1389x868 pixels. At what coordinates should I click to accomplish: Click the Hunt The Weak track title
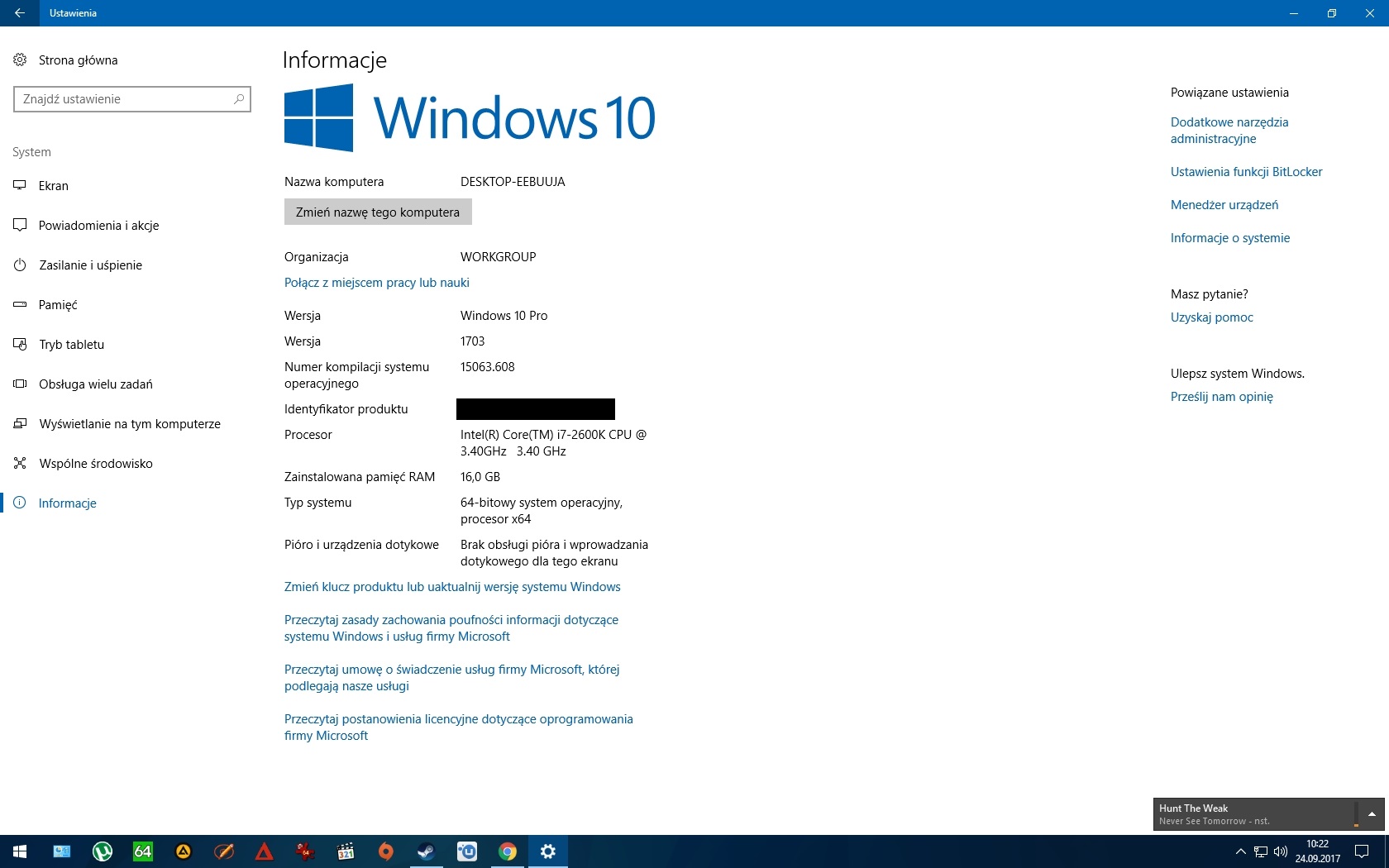click(x=1193, y=808)
